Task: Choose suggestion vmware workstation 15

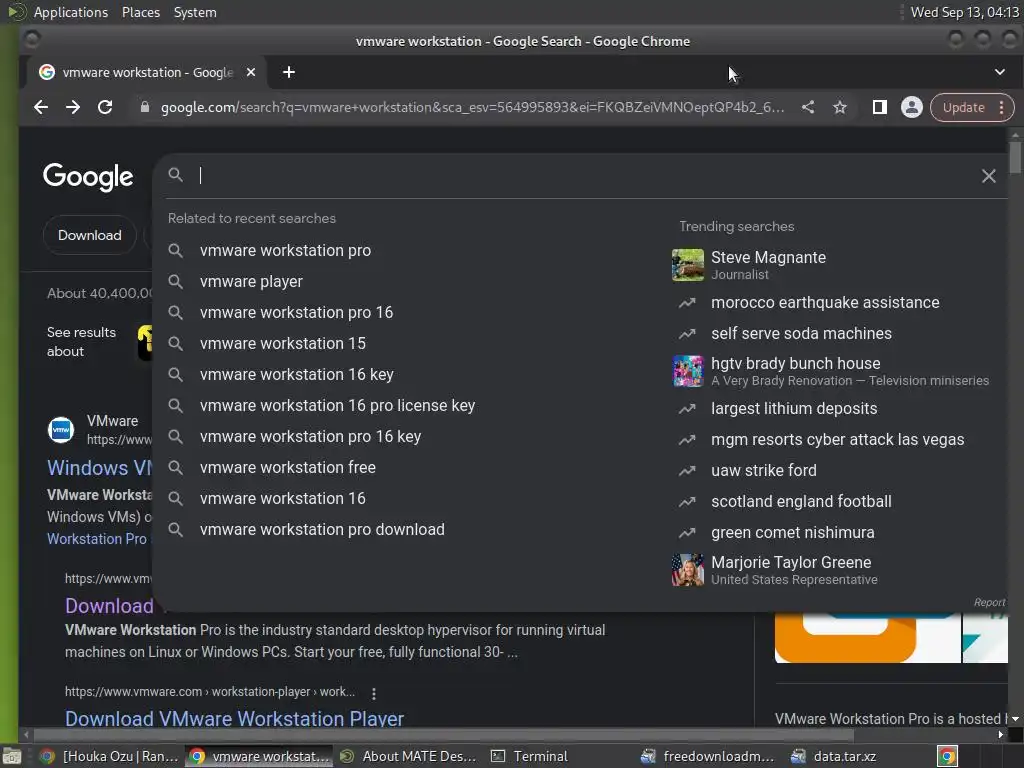Action: pos(283,344)
